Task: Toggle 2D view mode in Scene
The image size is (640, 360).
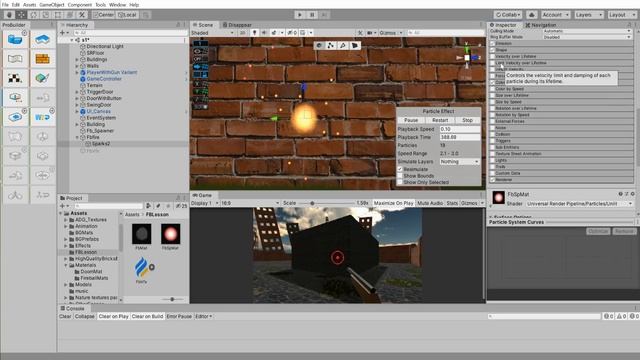Action: click(243, 33)
